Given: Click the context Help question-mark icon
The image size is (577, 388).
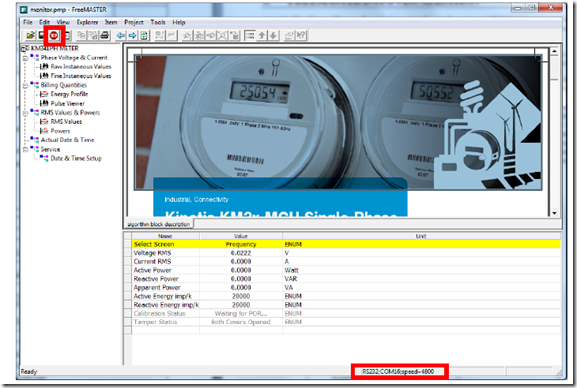Looking at the screenshot, I should 301,36.
